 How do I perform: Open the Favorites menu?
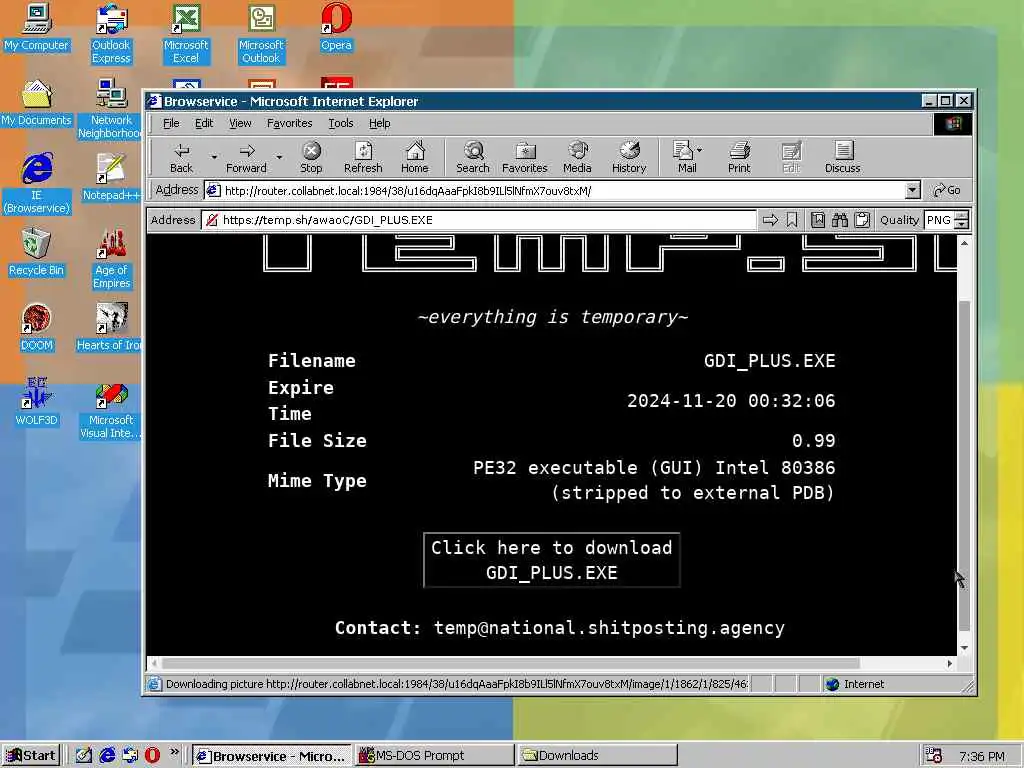coord(289,123)
